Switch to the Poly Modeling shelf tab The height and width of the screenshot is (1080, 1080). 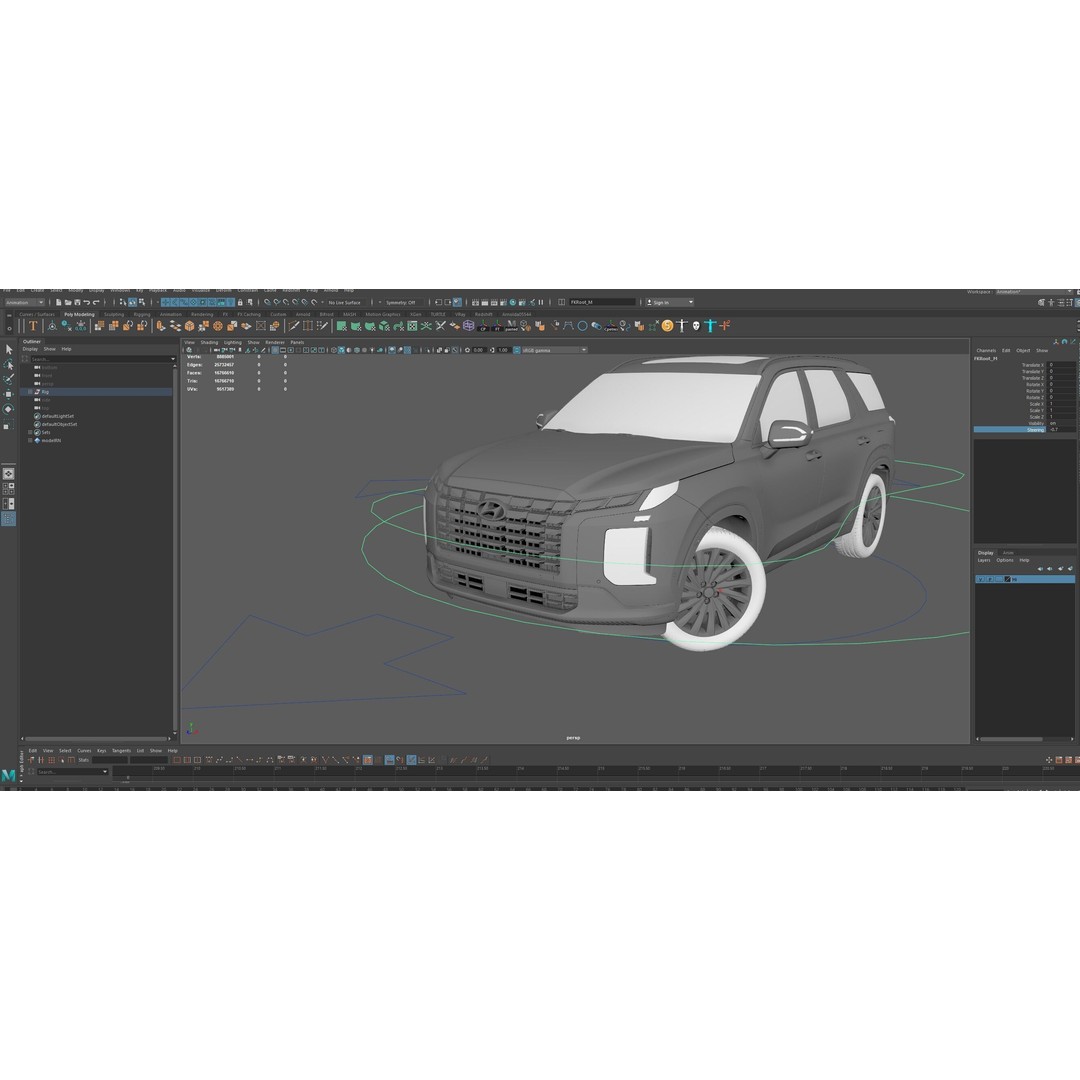[79, 314]
